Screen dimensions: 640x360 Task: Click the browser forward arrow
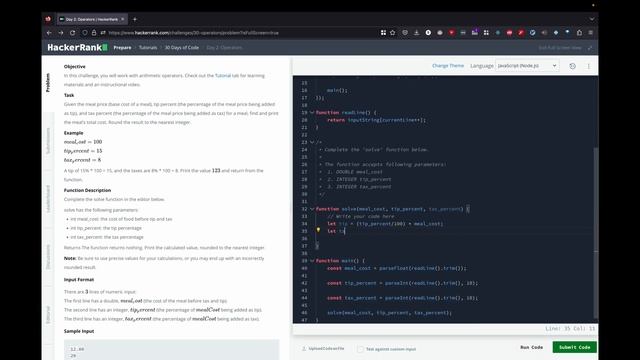[x=61, y=33]
